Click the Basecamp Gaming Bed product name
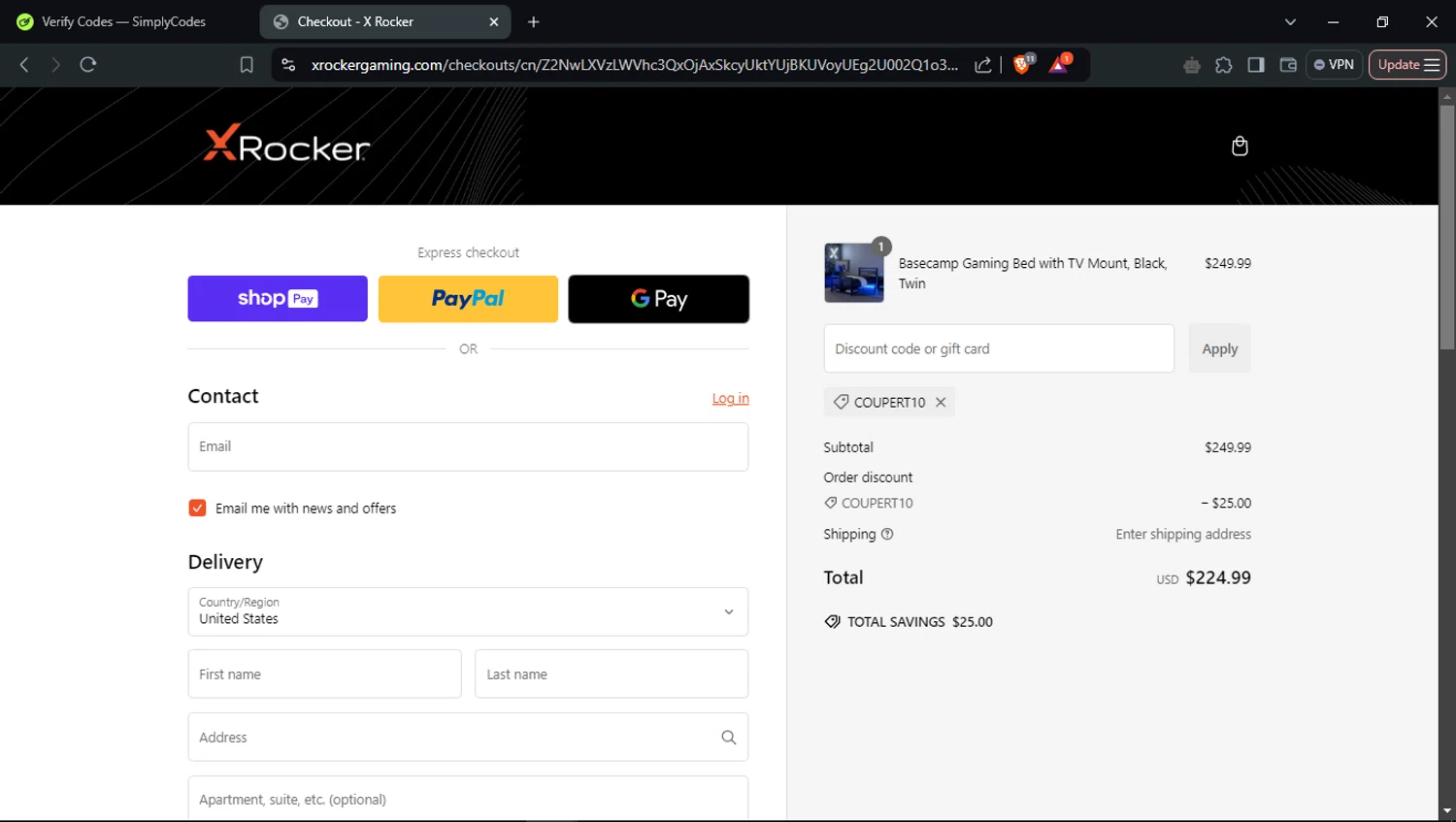Image resolution: width=1456 pixels, height=822 pixels. (x=1033, y=273)
